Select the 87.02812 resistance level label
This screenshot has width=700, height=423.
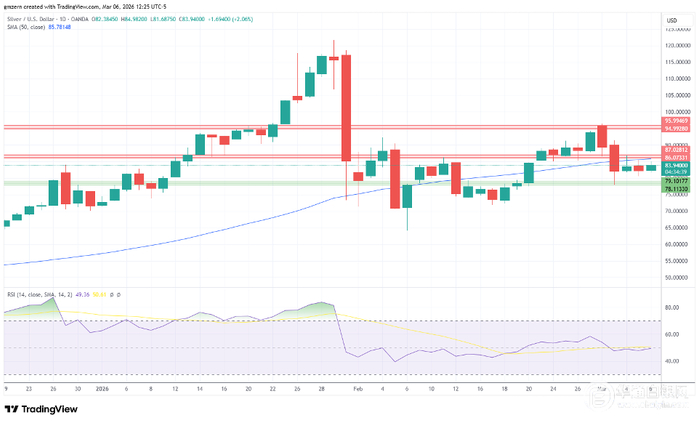(x=676, y=150)
